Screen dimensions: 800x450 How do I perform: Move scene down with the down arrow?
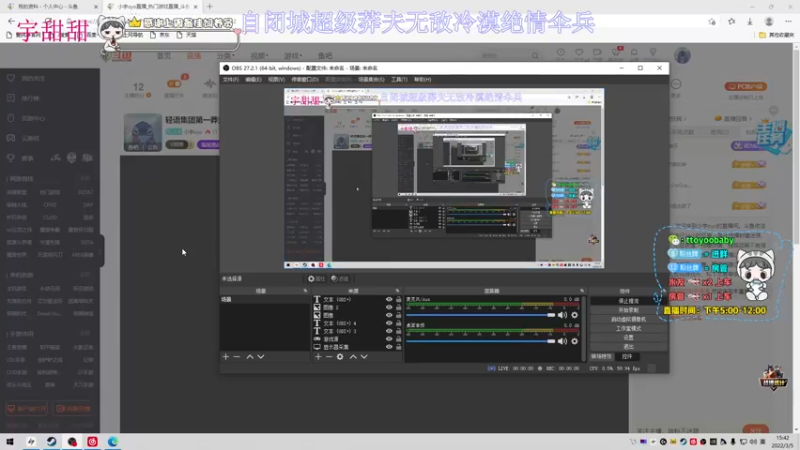coord(261,357)
